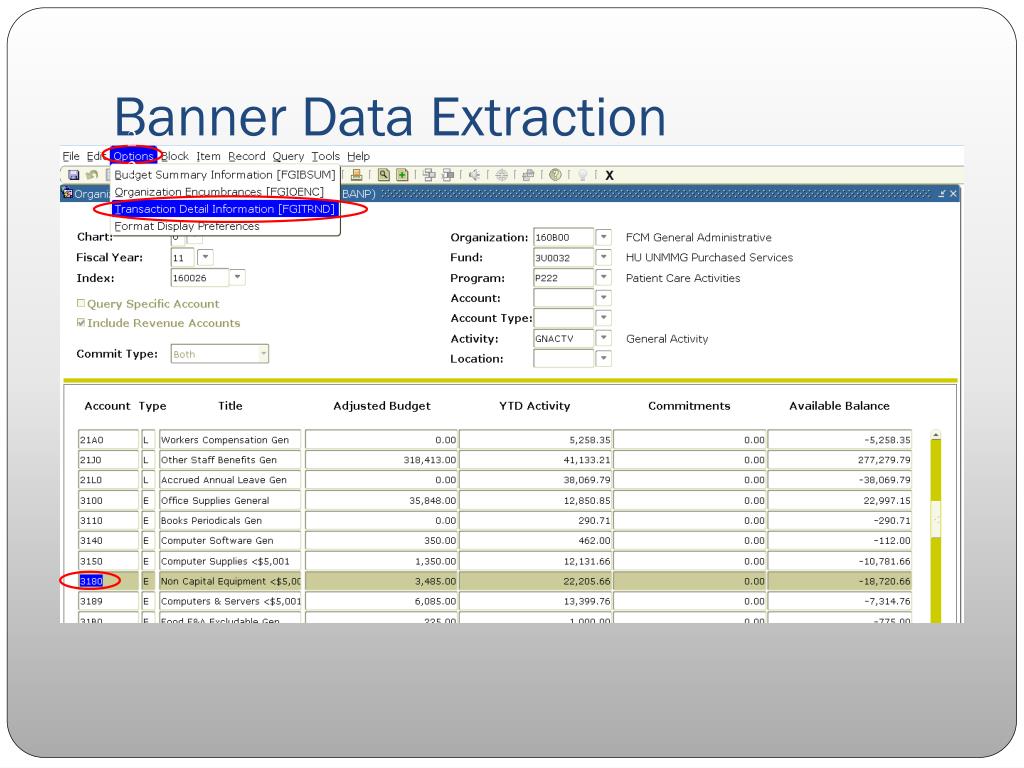Choose Budget Summary Information [FGIBSUM]
1024x768 pixels.
click(224, 175)
